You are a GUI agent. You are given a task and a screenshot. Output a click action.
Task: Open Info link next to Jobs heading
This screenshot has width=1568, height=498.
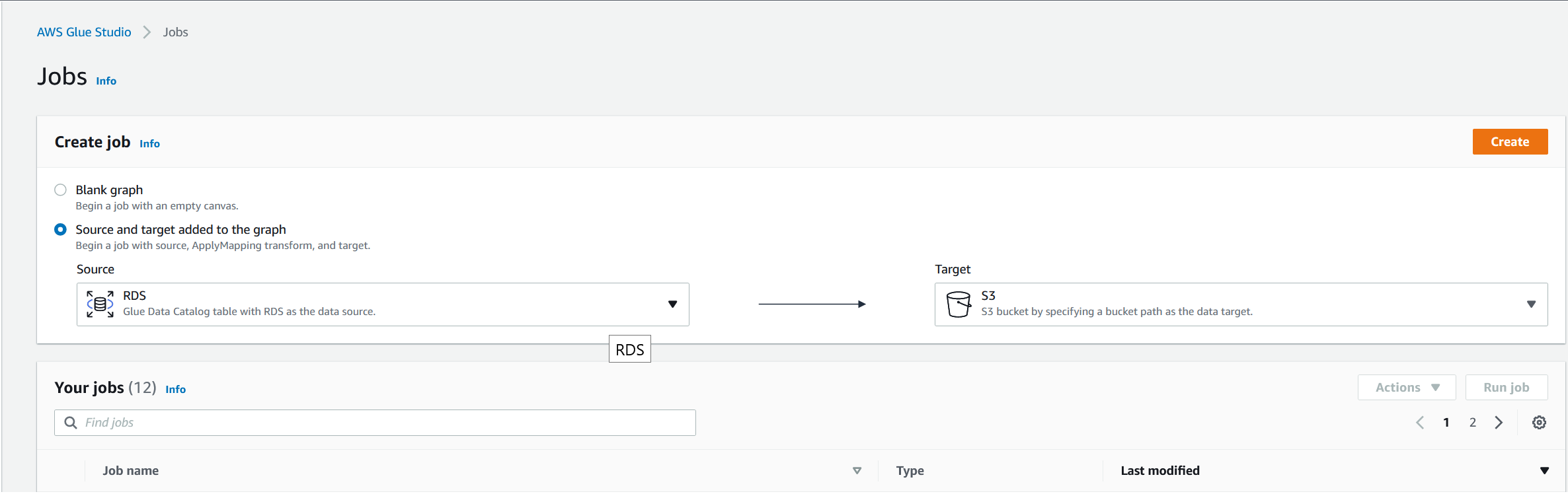tap(106, 81)
